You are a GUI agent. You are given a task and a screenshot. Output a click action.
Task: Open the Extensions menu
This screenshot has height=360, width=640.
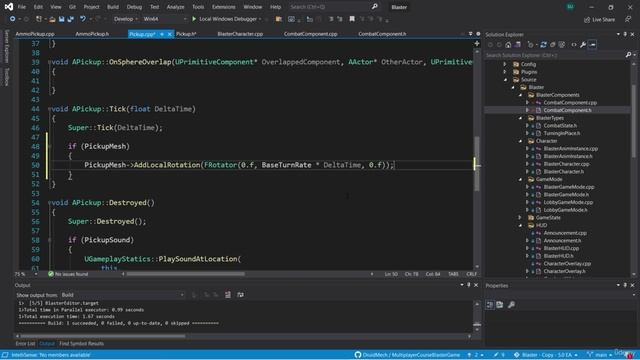pyautogui.click(x=223, y=7)
